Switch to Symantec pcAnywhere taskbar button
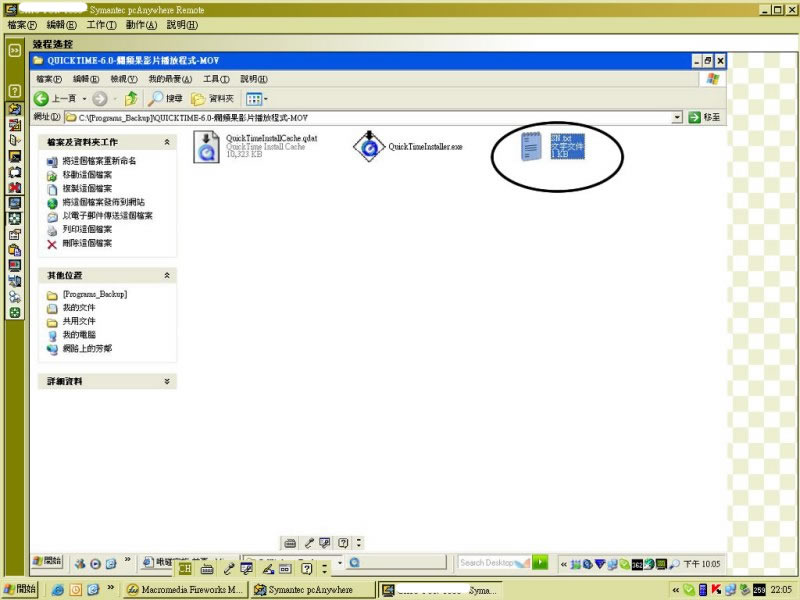Viewport: 800px width, 600px height. (312, 590)
